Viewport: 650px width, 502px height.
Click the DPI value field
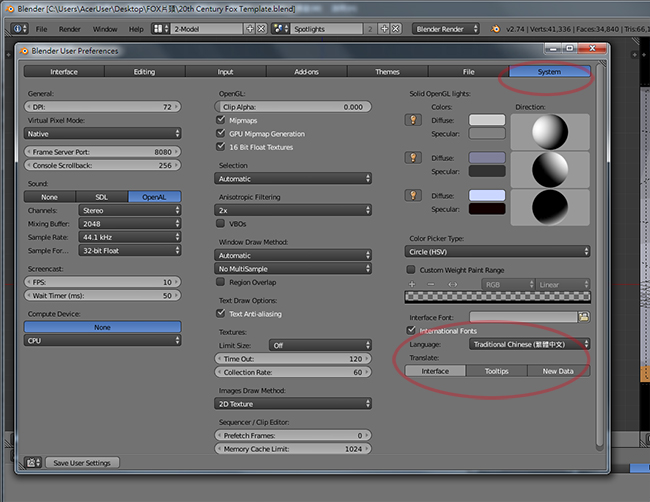[x=102, y=107]
